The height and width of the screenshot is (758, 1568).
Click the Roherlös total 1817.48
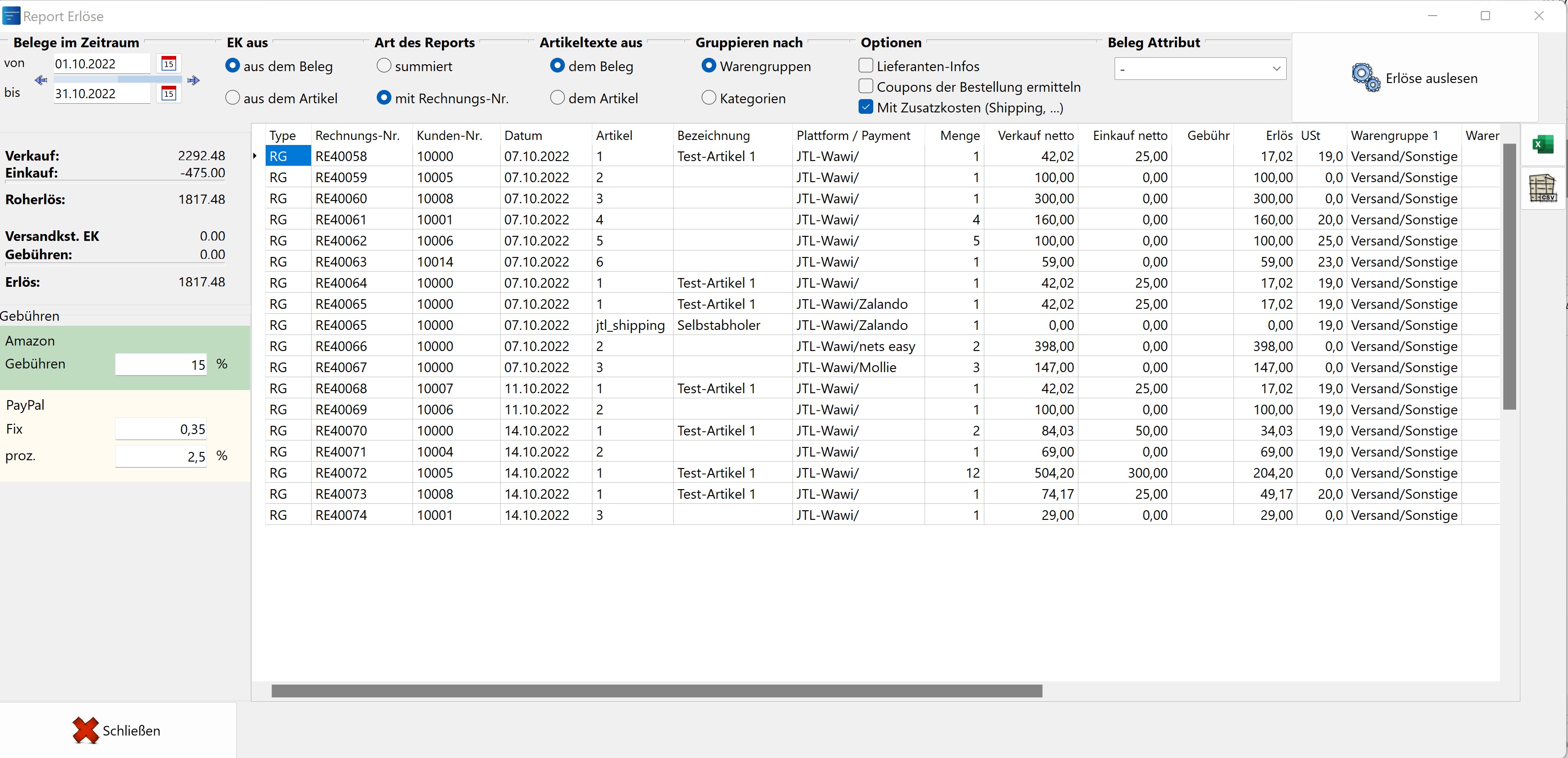[x=201, y=199]
